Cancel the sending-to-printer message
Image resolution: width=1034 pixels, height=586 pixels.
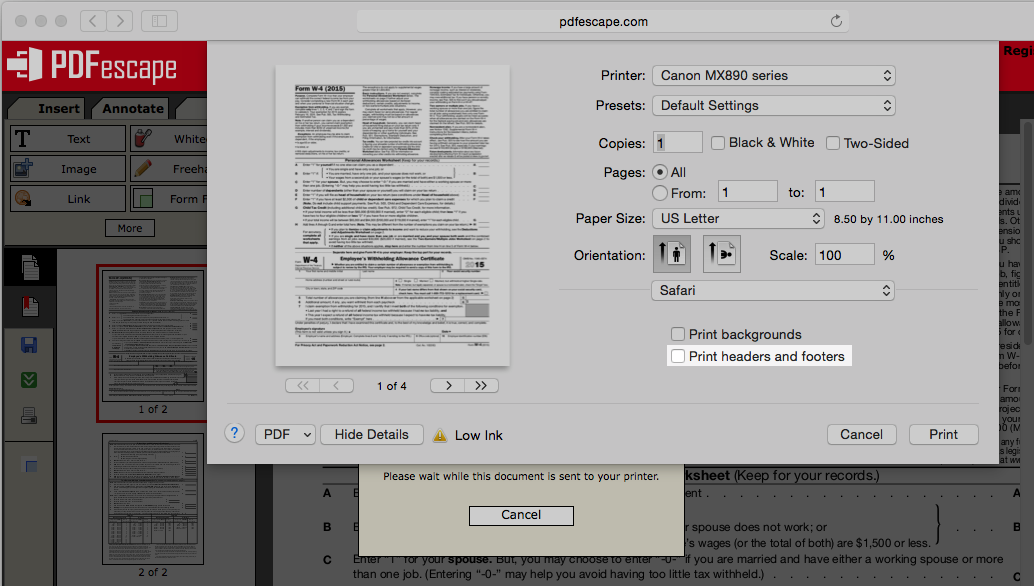[521, 515]
